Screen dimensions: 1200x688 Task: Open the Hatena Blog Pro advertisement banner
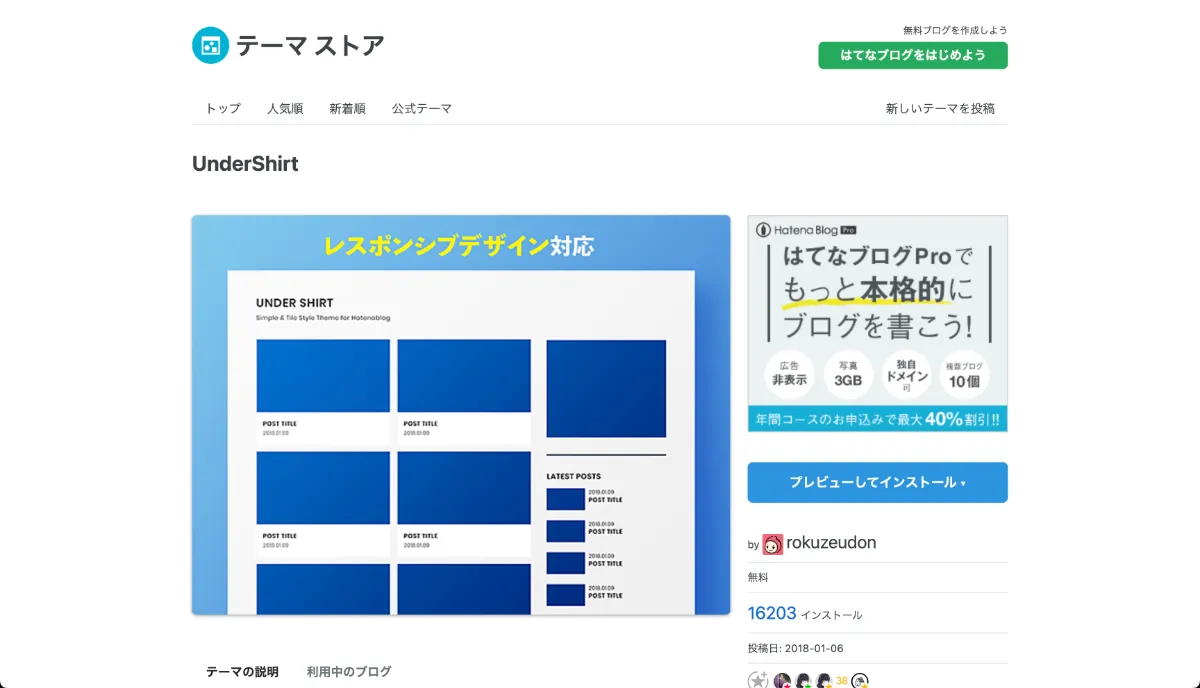[877, 323]
